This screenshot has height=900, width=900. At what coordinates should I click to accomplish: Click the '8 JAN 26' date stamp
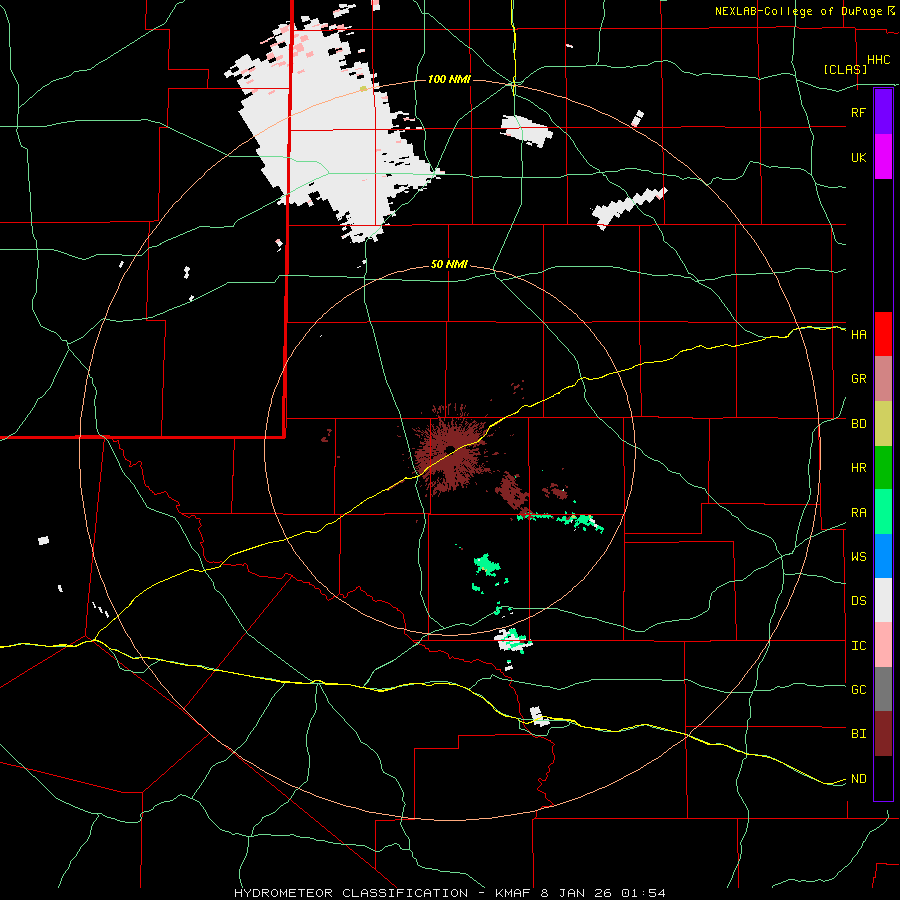point(579,893)
